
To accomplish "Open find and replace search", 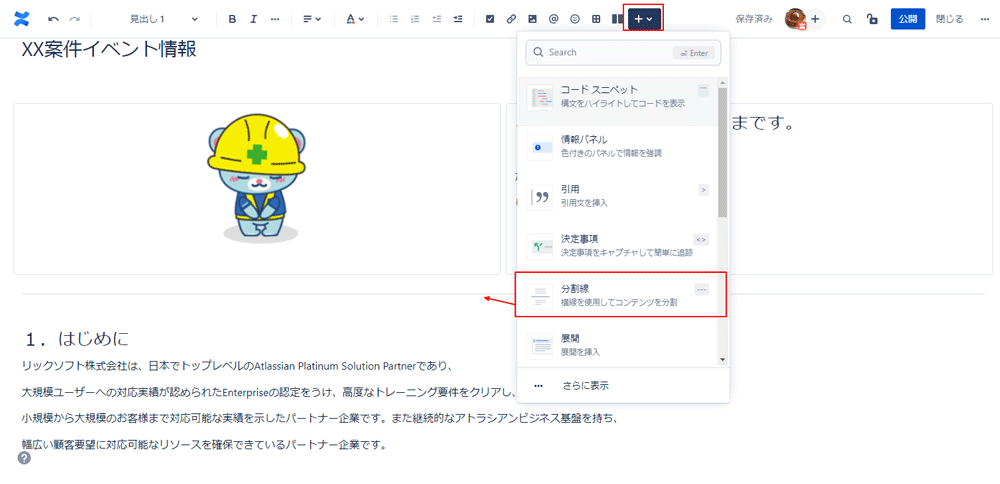I will tap(848, 19).
